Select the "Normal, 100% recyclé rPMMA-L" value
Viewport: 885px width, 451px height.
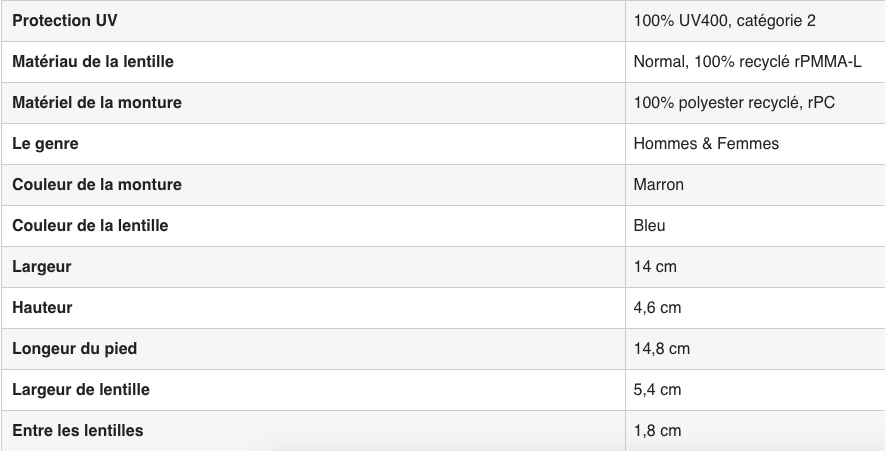(x=747, y=62)
